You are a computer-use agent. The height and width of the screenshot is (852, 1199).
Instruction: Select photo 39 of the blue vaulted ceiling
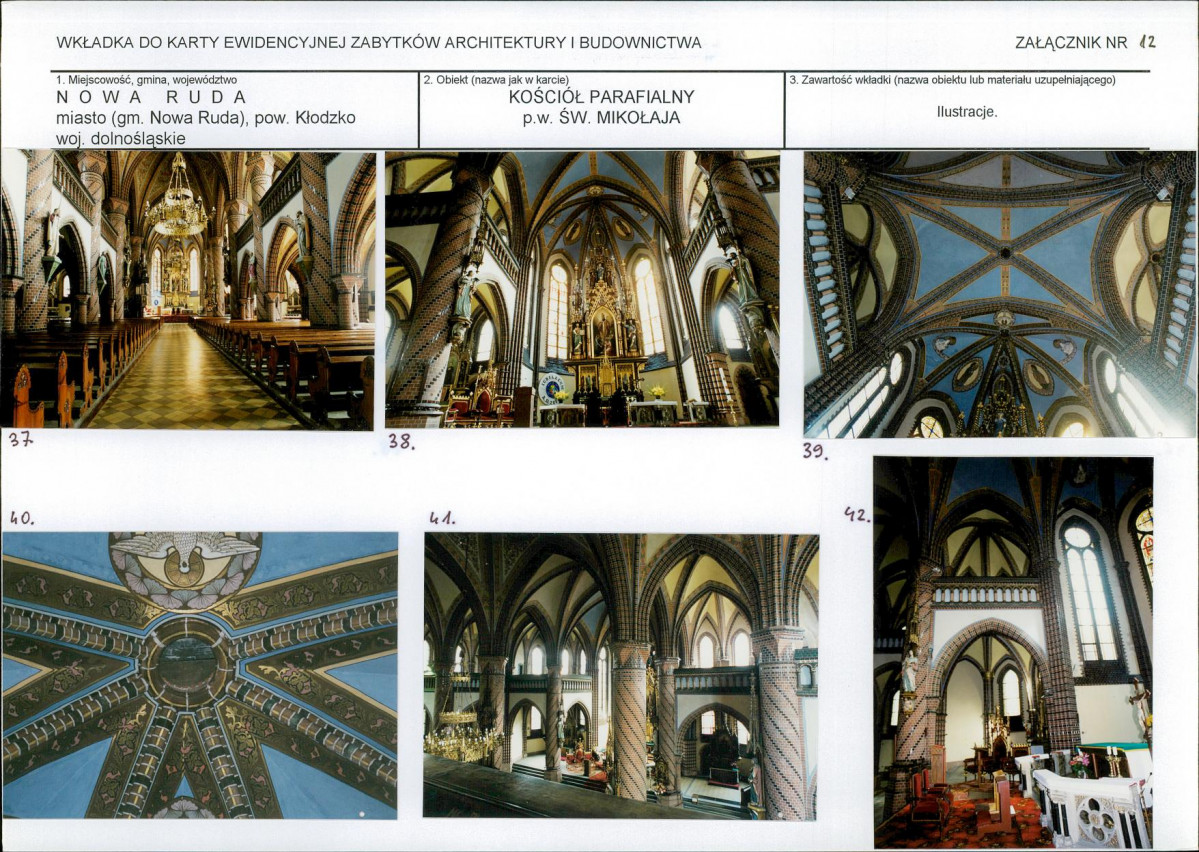click(x=998, y=294)
